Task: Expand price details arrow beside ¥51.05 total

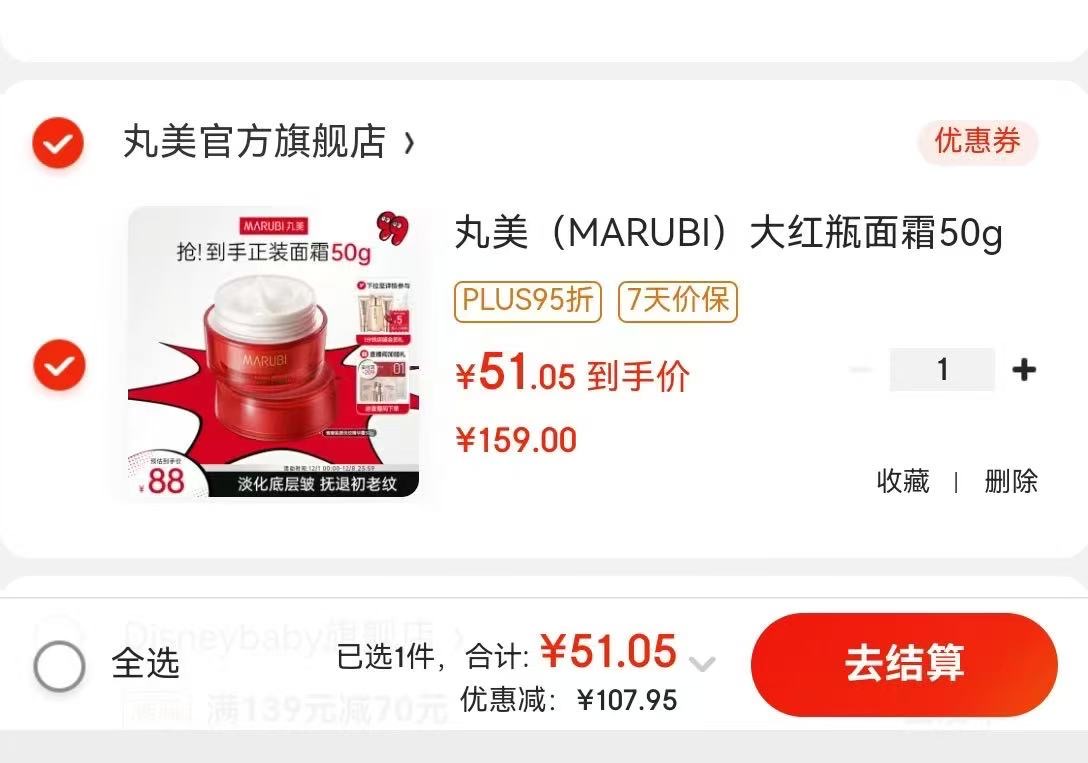Action: coord(702,665)
